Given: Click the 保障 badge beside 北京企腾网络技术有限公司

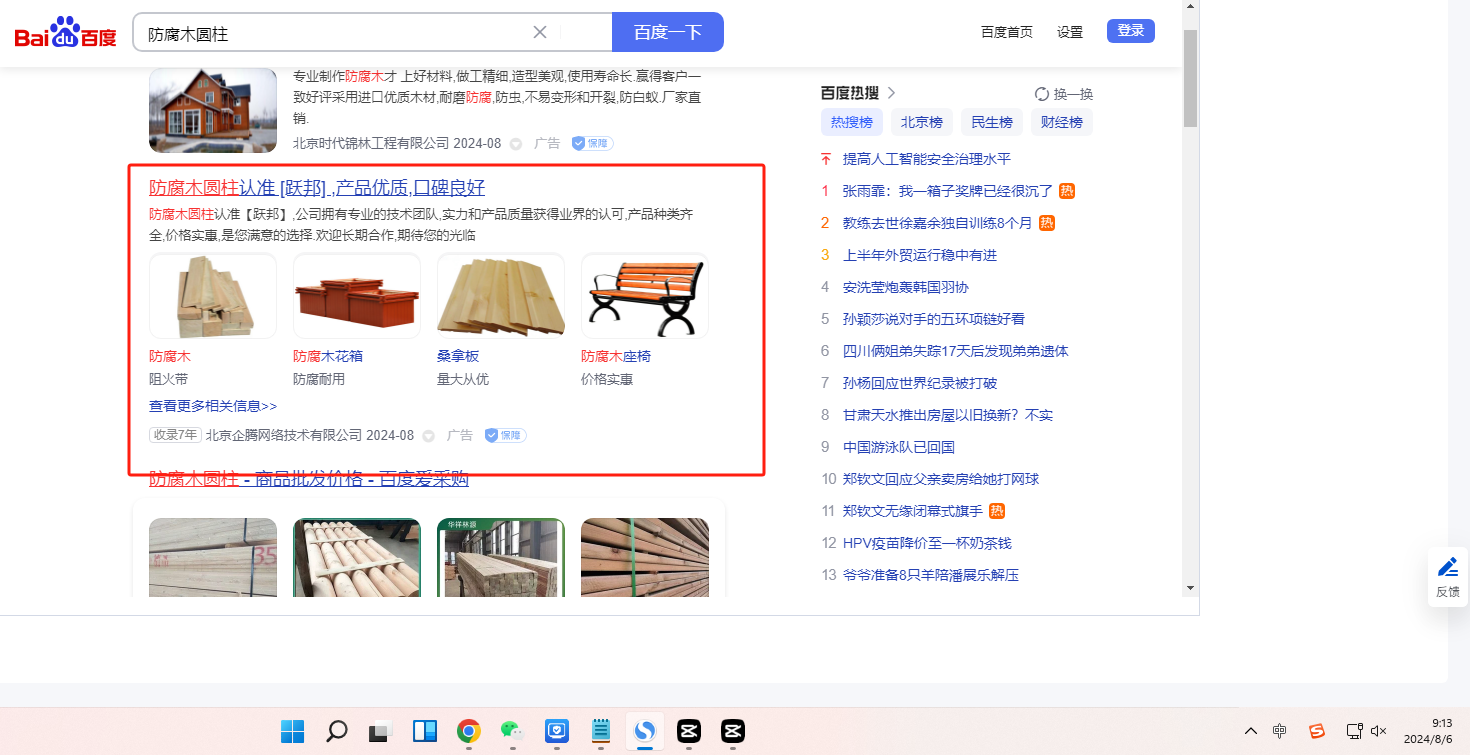Looking at the screenshot, I should 506,435.
